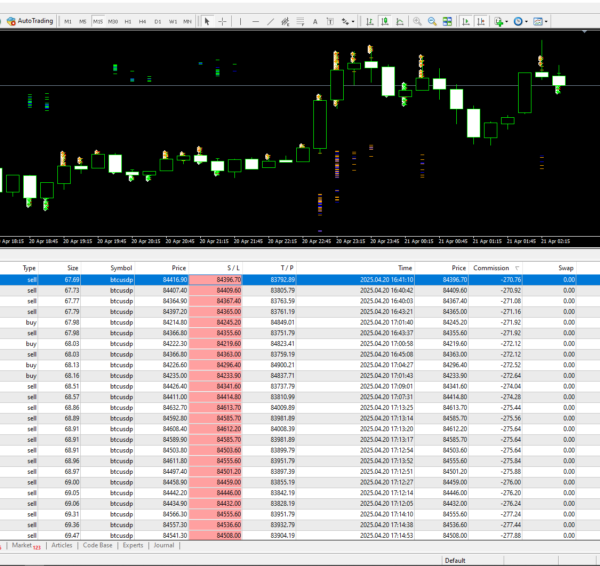This screenshot has width=600, height=566.
Task: Select the vertical line drawing tool
Action: 240,20
